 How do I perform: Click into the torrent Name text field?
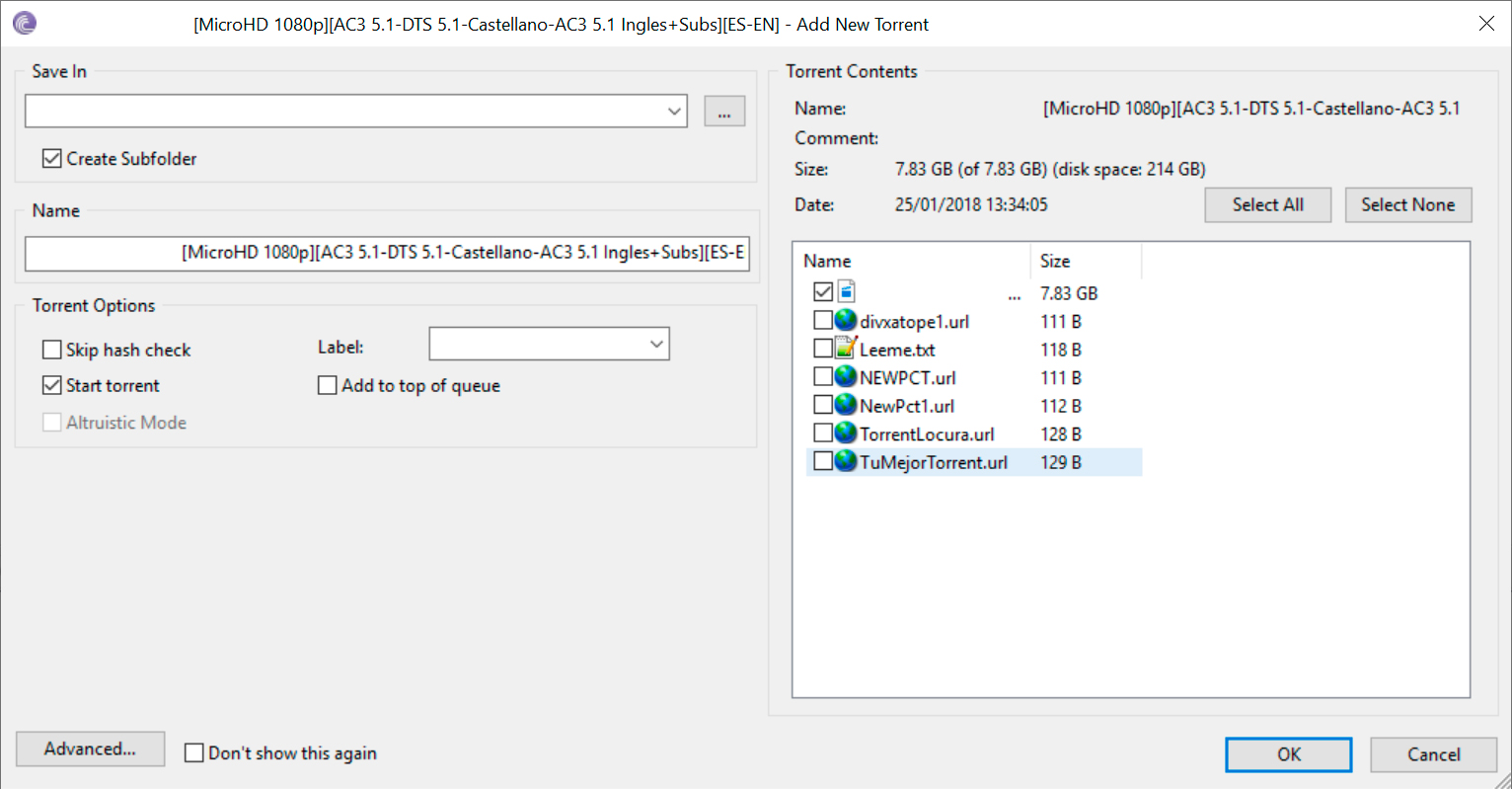[x=387, y=253]
